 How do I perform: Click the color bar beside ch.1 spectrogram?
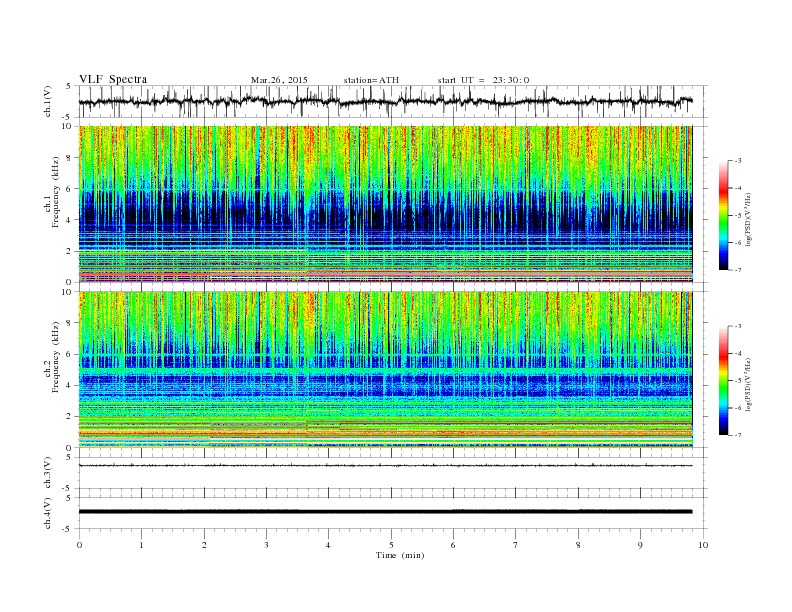pyautogui.click(x=724, y=215)
